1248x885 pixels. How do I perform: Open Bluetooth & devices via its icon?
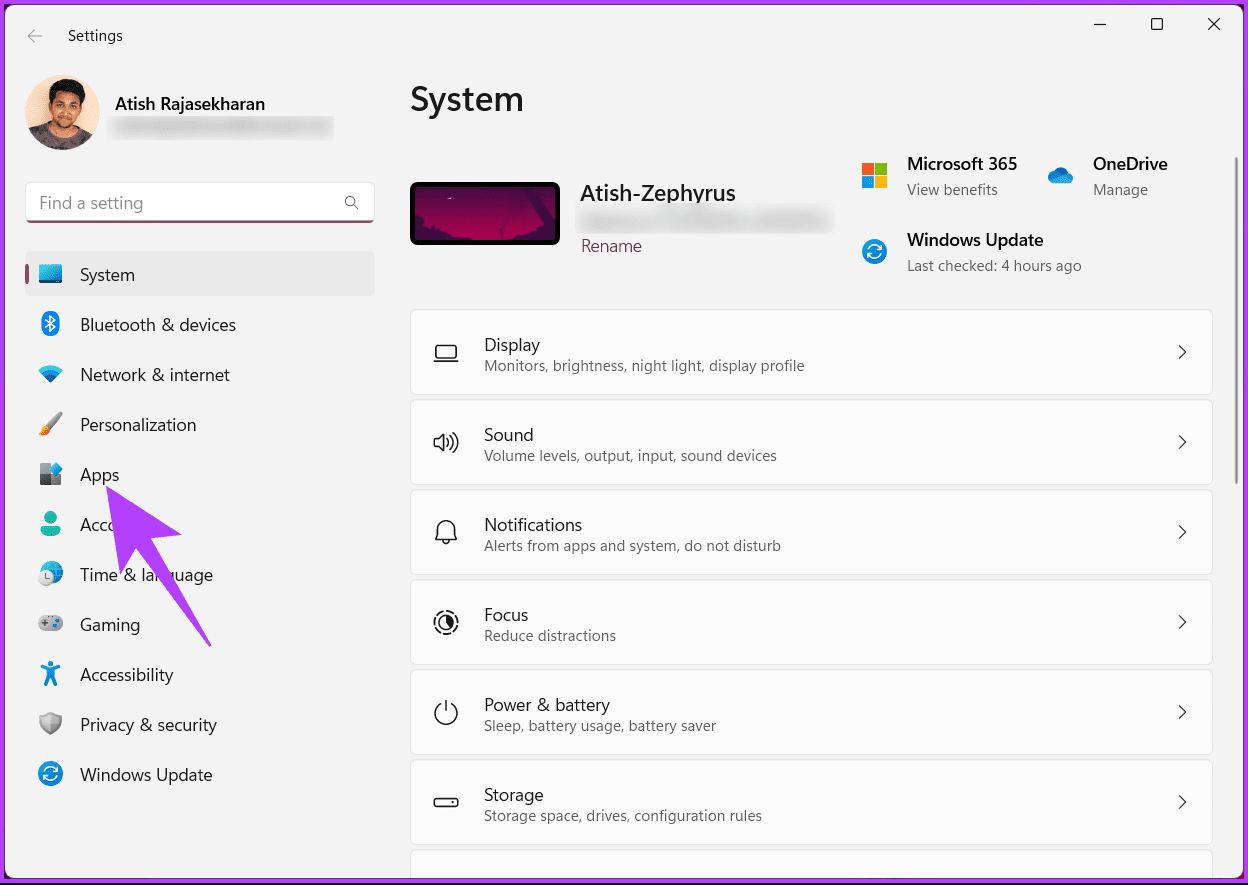click(x=51, y=324)
